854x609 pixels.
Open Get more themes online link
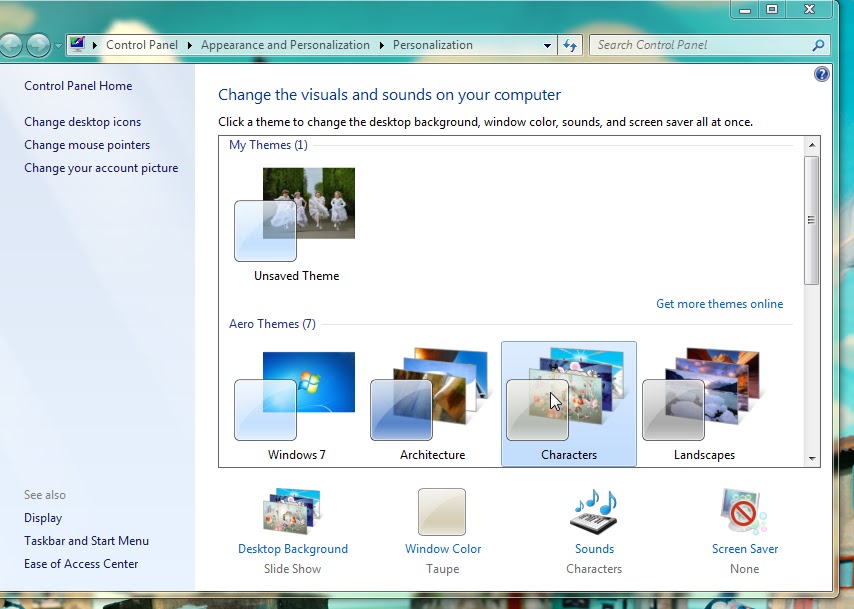[x=719, y=304]
